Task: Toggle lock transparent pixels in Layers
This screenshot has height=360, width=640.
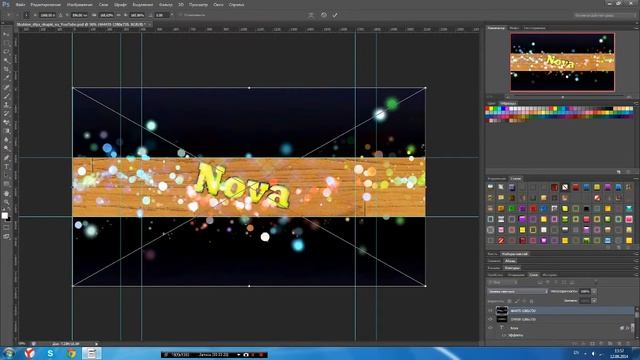Action: tap(509, 301)
